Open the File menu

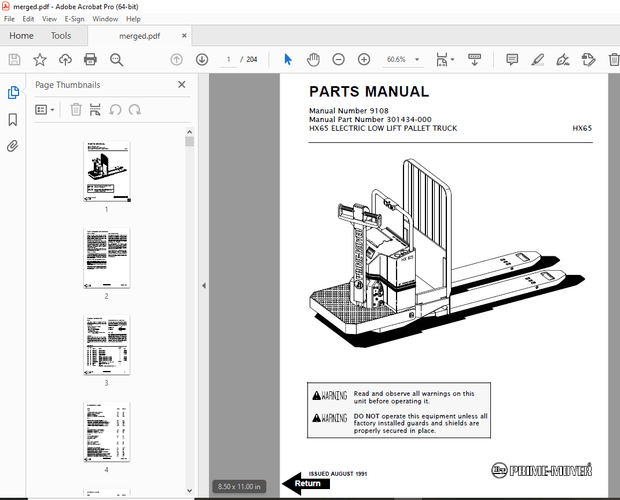9,19
